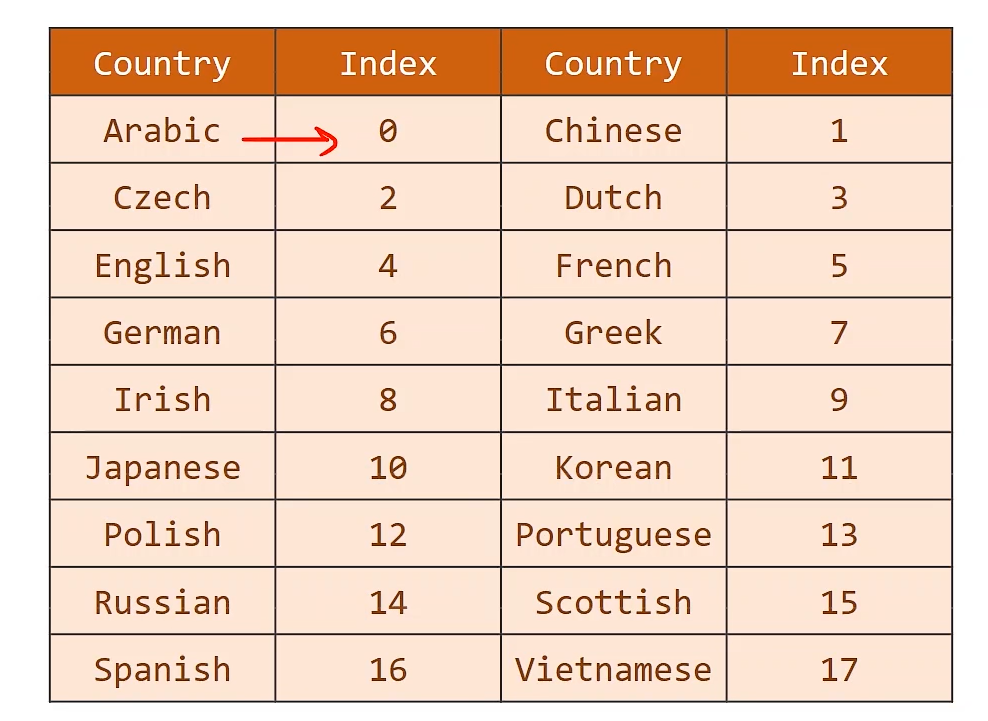Click the Scottish cell
988x721 pixels.
(613, 603)
